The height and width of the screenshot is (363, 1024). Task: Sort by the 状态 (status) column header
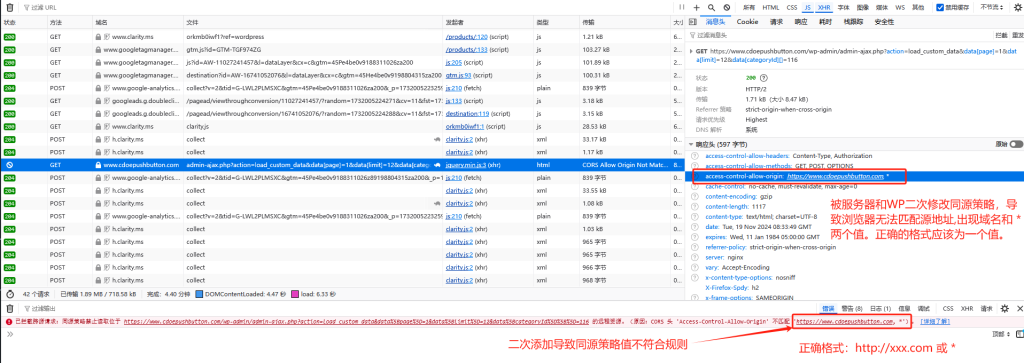coord(23,22)
